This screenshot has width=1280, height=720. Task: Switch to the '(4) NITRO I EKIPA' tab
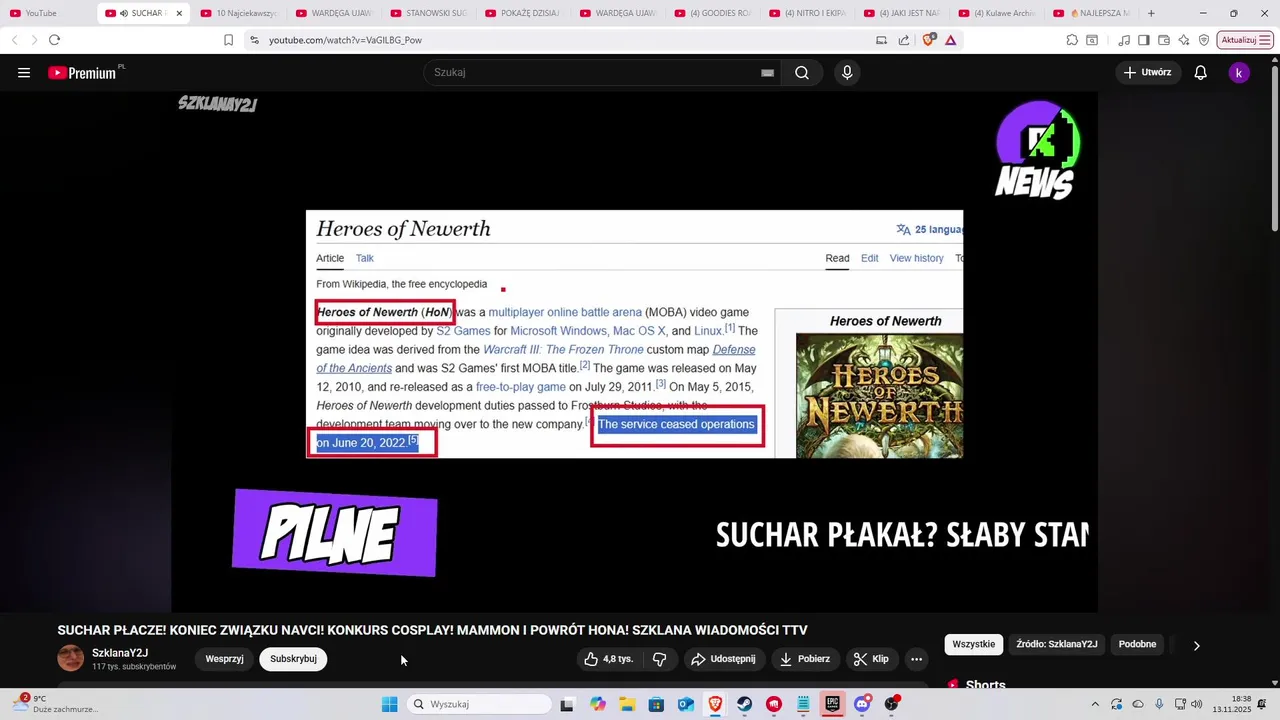[810, 13]
